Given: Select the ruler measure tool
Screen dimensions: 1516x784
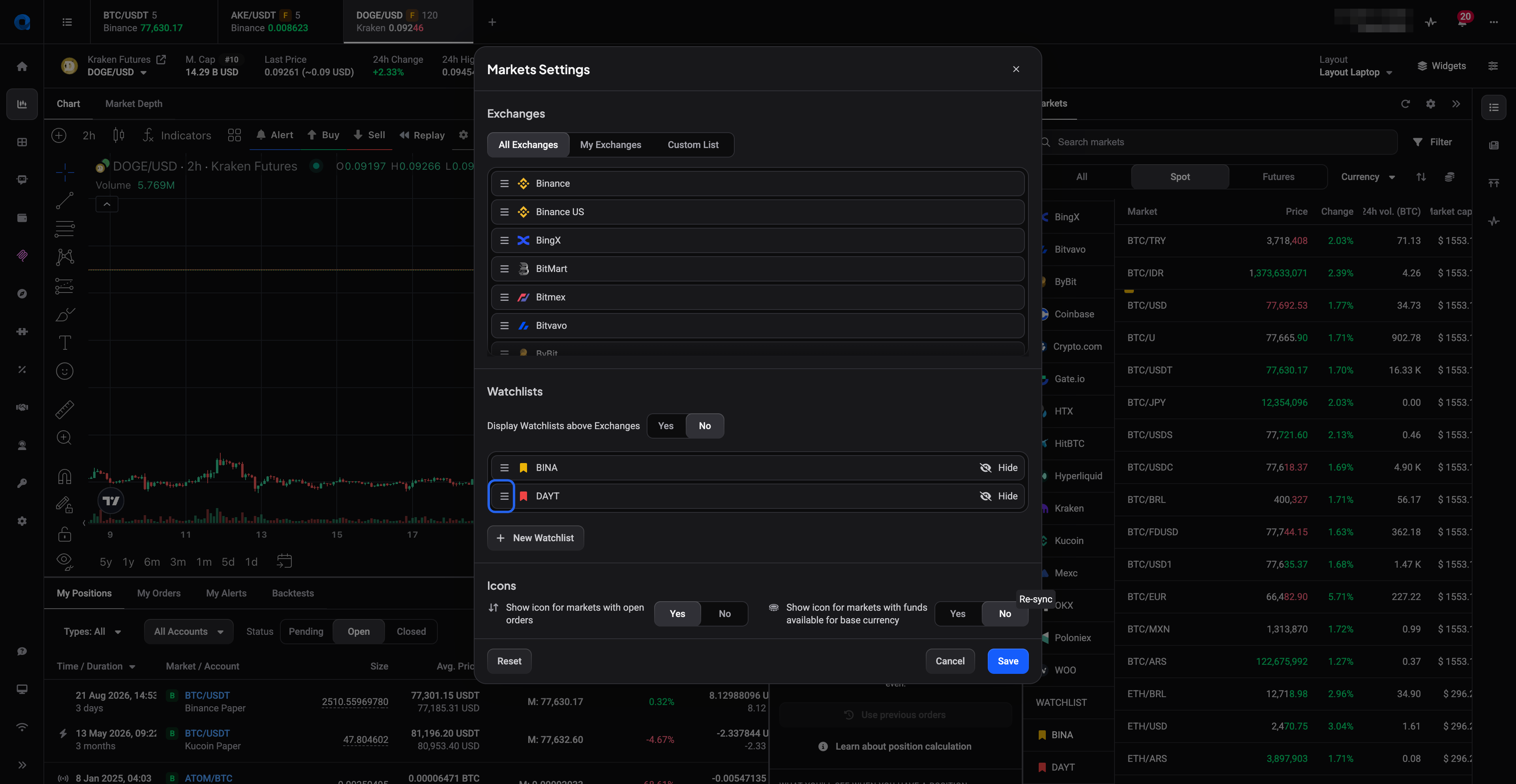Looking at the screenshot, I should coord(65,409).
